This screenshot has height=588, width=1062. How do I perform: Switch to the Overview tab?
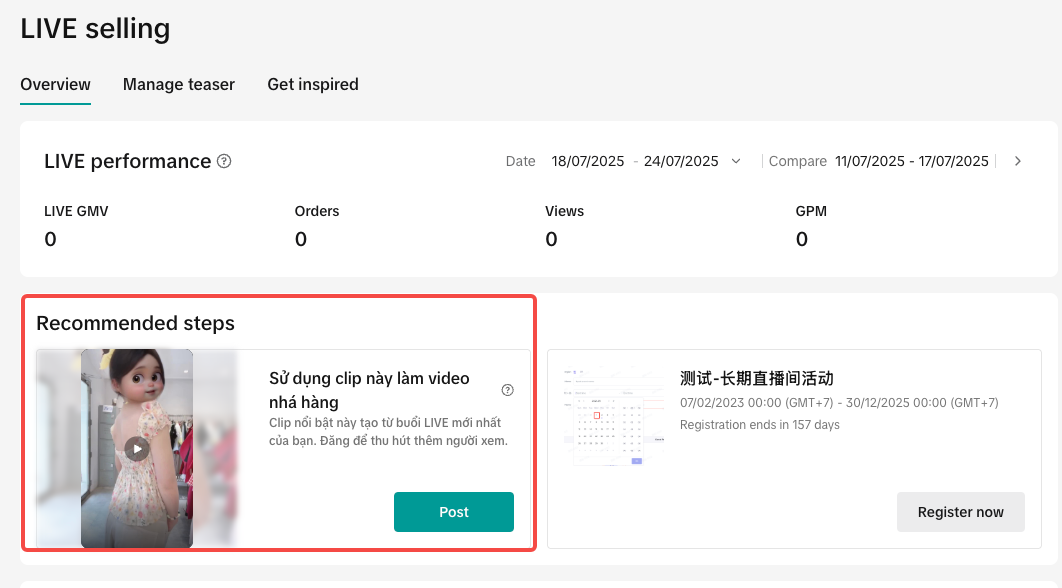click(x=55, y=85)
